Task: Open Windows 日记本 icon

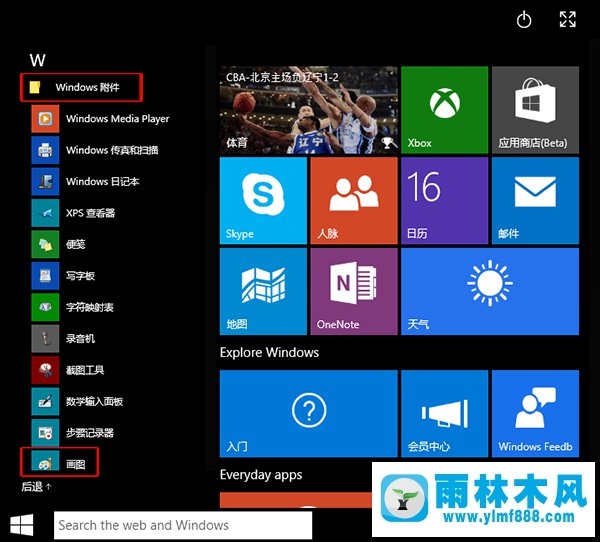Action: 45,181
